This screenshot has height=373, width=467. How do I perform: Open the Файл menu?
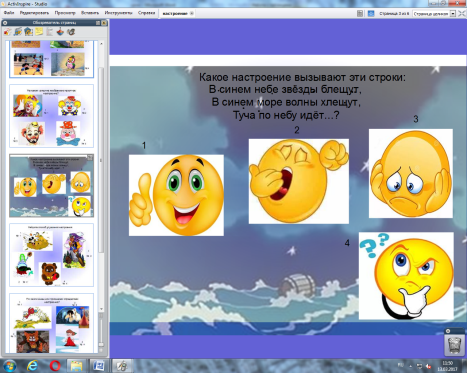[x=9, y=13]
